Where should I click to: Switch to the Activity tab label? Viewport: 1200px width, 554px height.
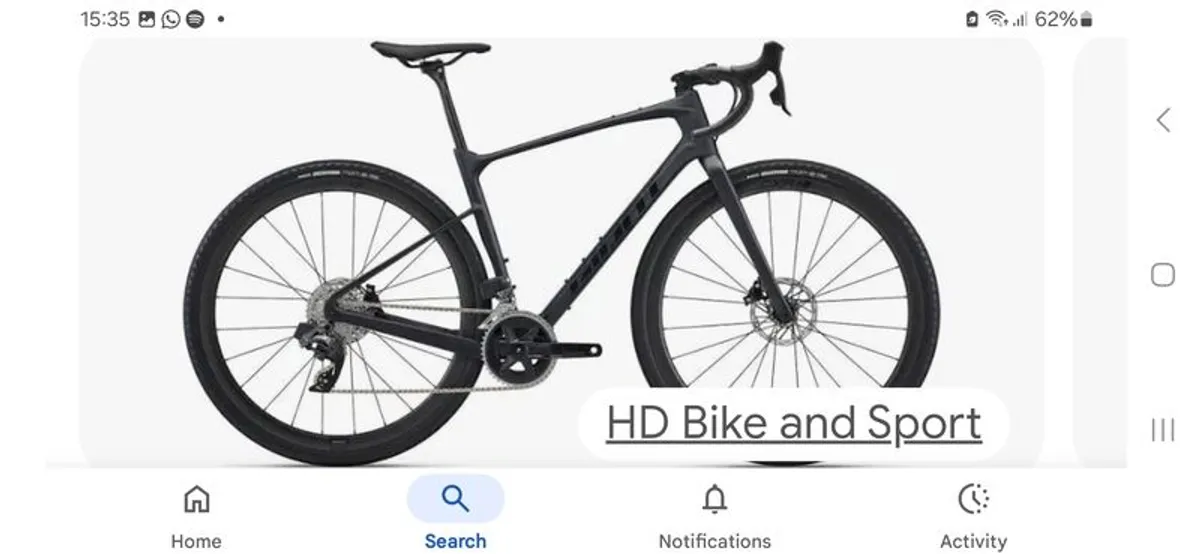pos(973,541)
